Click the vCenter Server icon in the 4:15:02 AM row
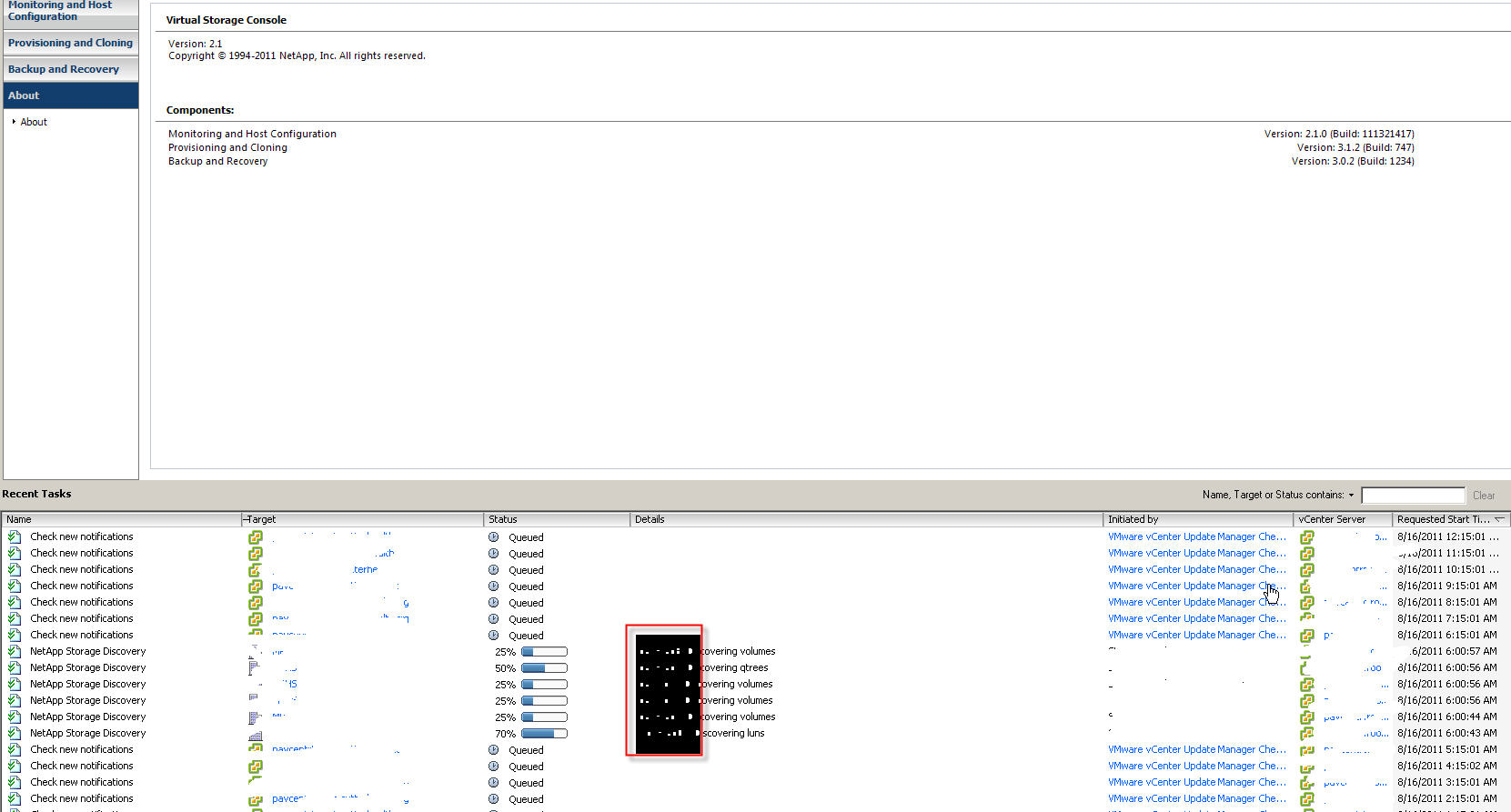This screenshot has height=812, width=1511. coord(1307,767)
